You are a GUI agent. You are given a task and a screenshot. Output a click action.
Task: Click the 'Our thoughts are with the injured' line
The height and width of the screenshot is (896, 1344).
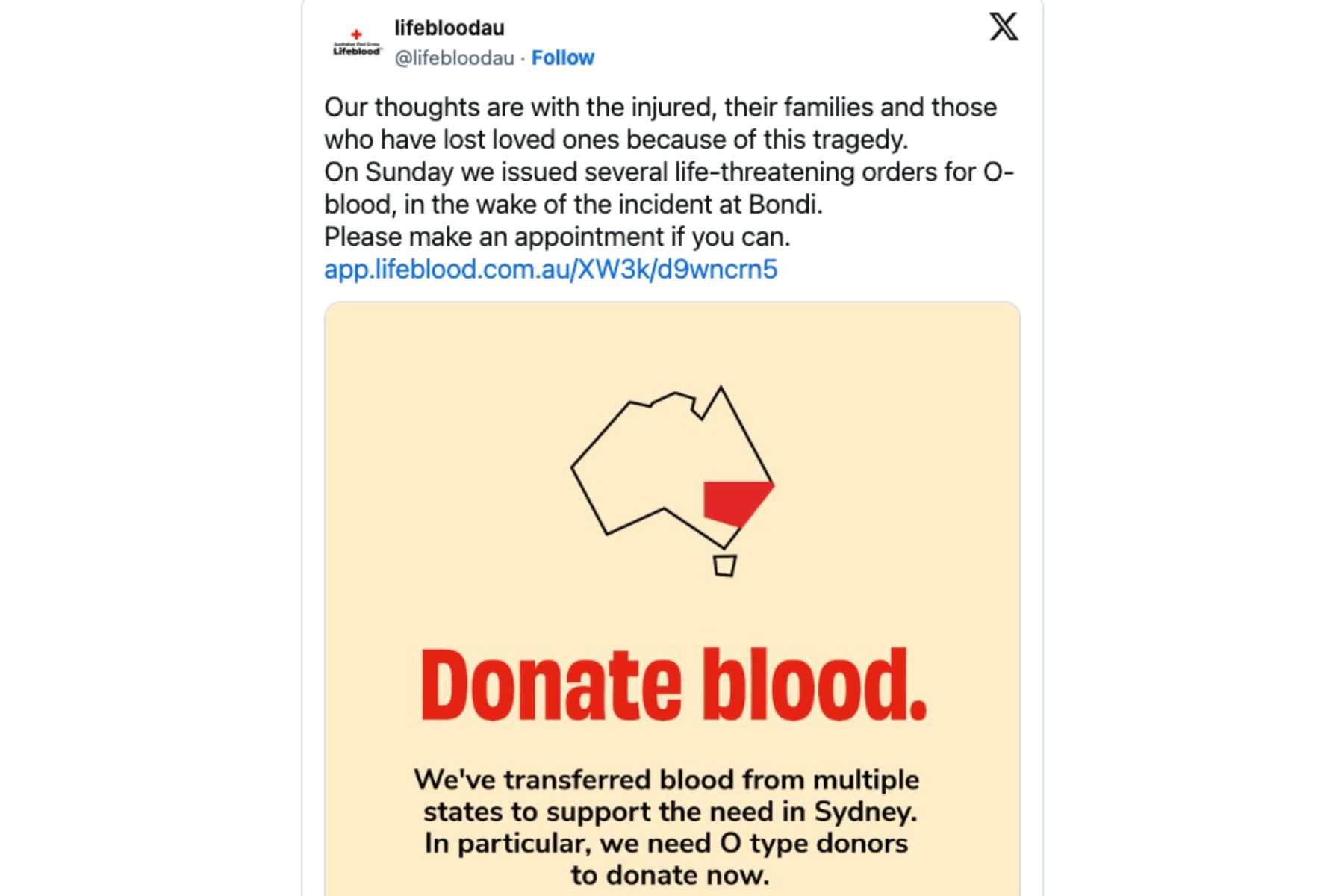[x=660, y=107]
